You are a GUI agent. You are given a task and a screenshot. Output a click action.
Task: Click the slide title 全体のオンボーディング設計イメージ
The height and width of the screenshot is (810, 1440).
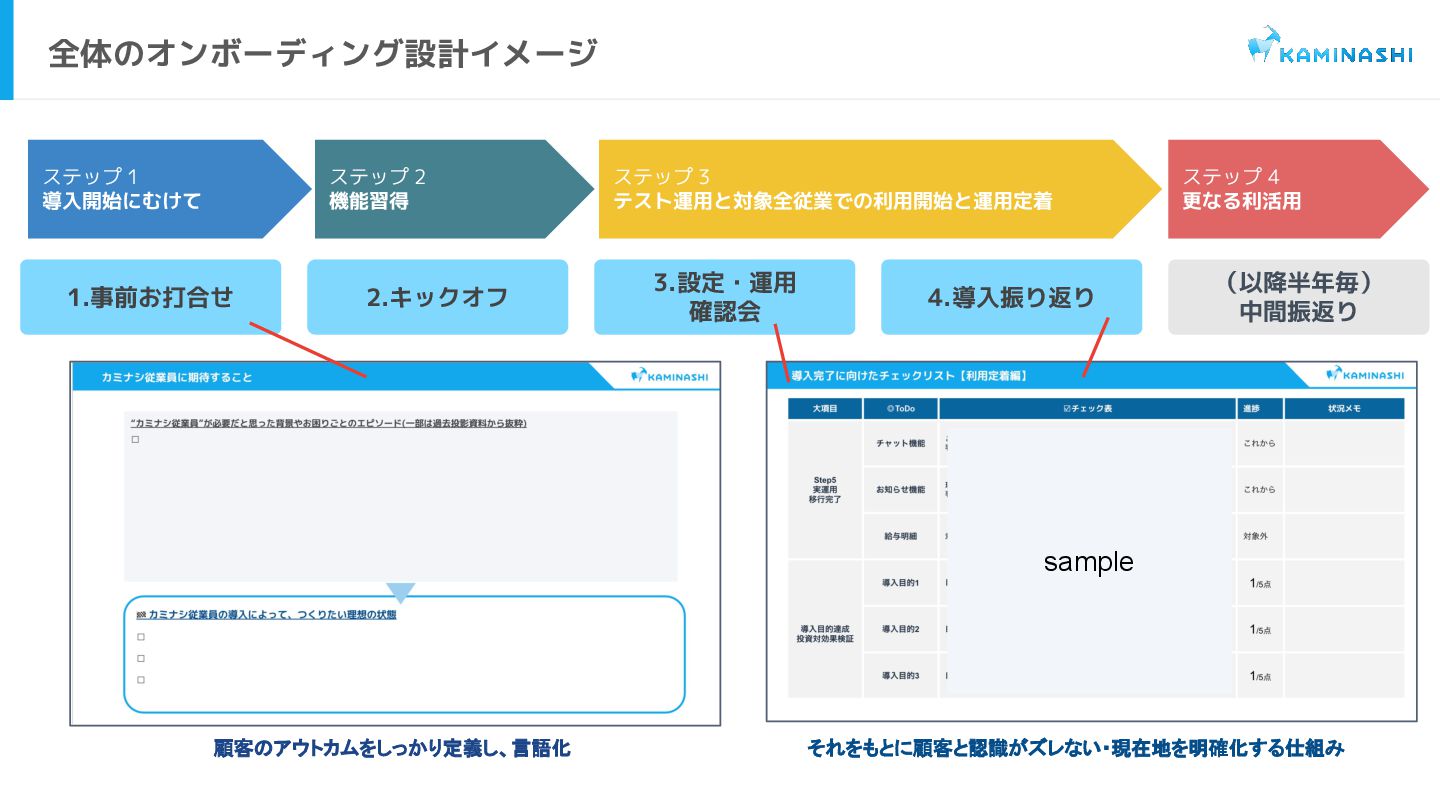(x=323, y=52)
